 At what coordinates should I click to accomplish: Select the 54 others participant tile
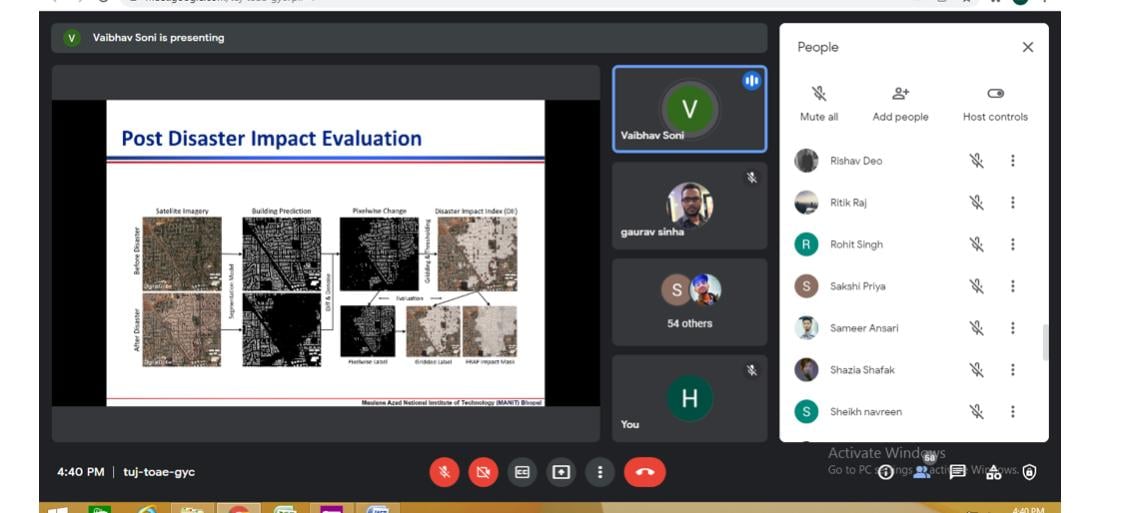pyautogui.click(x=689, y=301)
